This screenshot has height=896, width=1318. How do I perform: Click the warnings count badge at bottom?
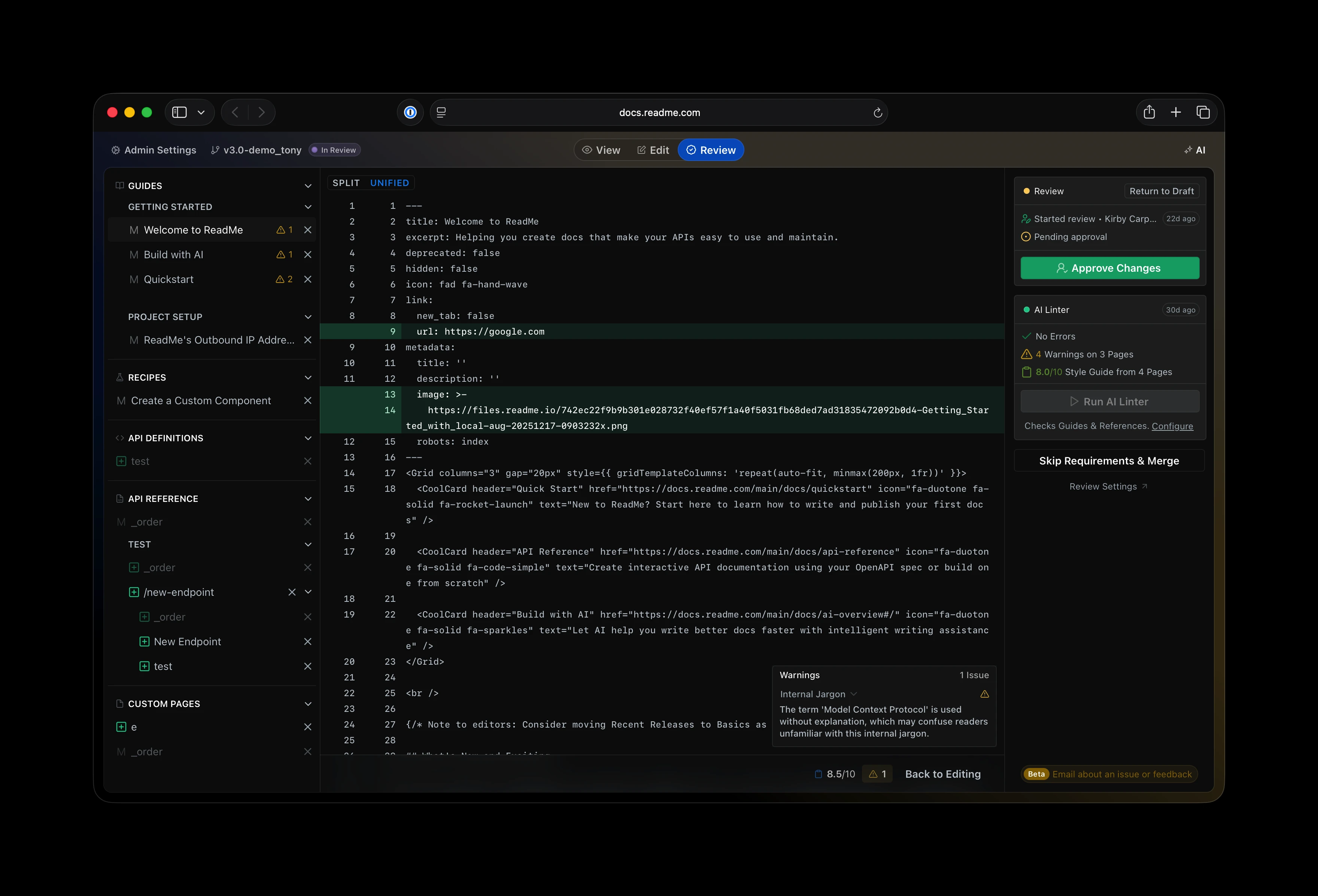[877, 774]
